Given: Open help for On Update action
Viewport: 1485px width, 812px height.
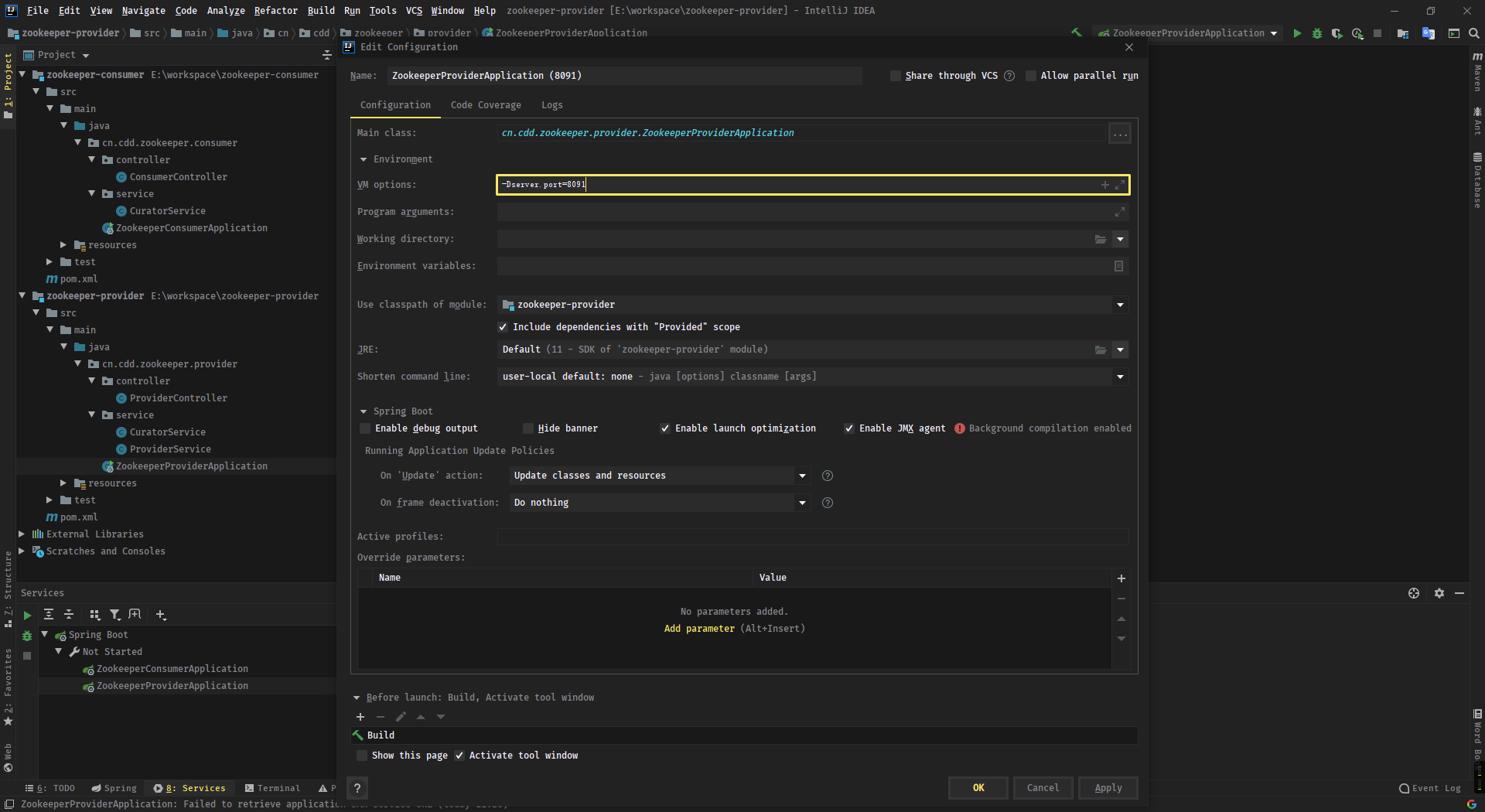Looking at the screenshot, I should (827, 476).
